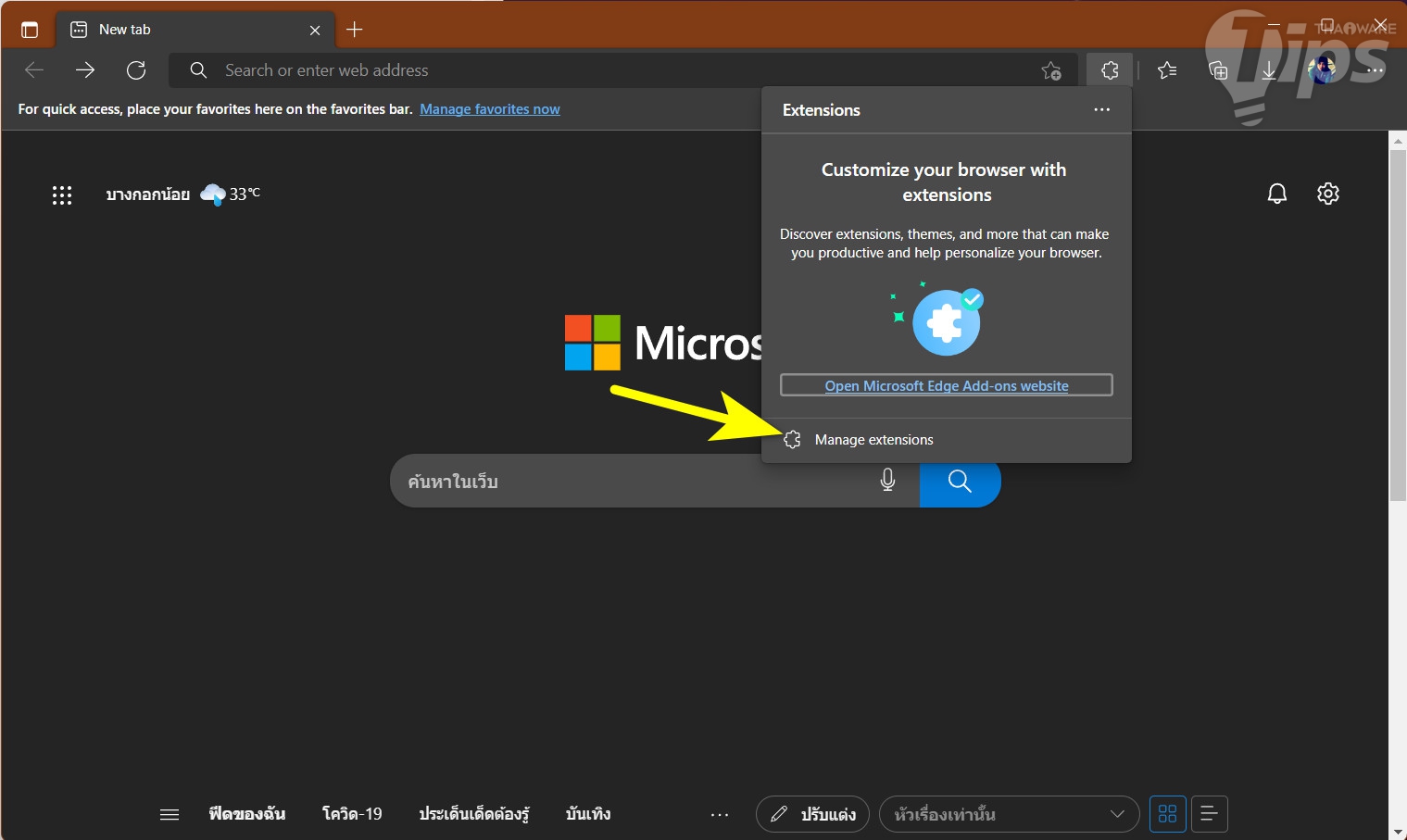Click the scrollbar down arrow
This screenshot has width=1407, height=840.
point(1398,832)
